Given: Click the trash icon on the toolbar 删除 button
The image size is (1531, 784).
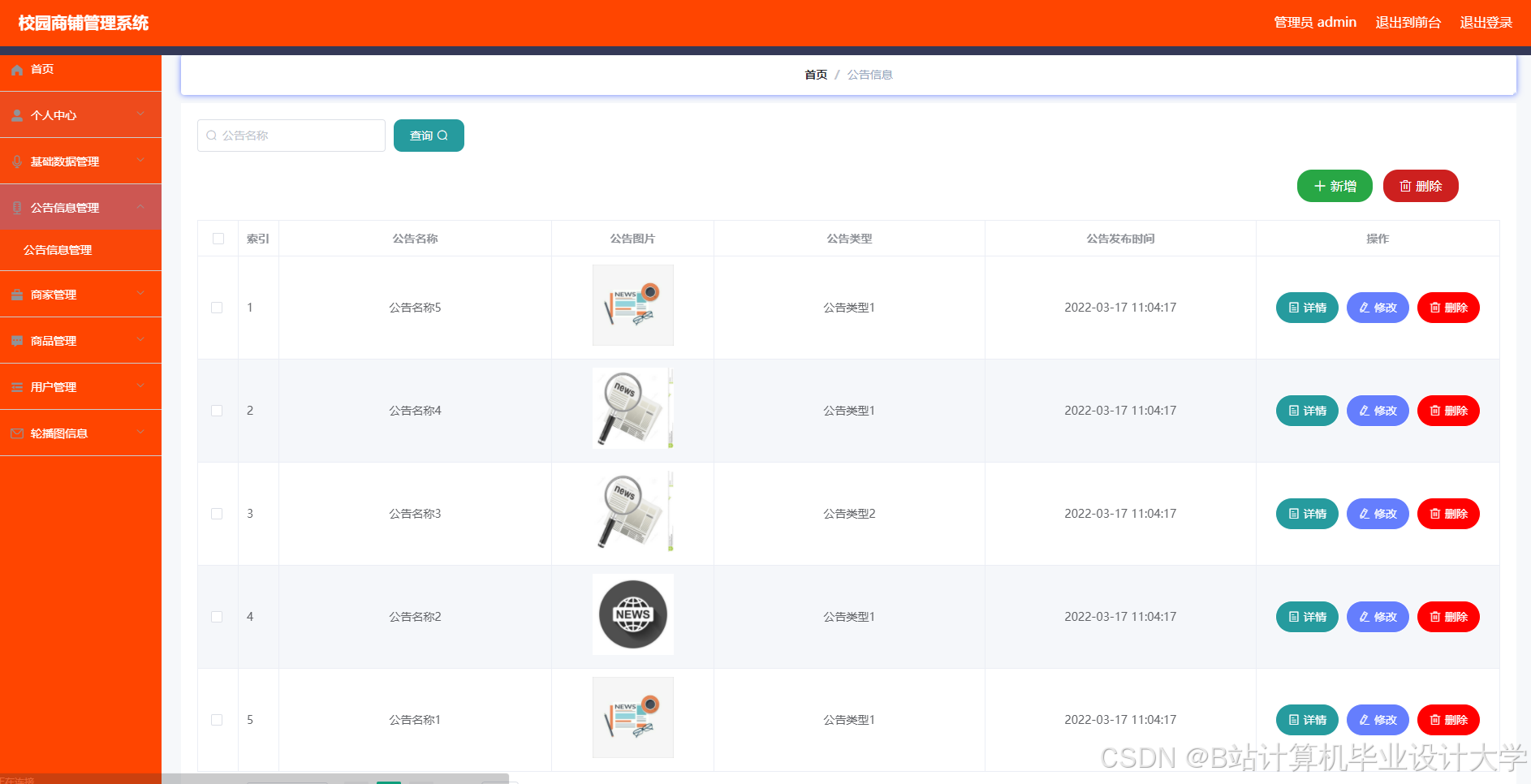Looking at the screenshot, I should click(x=1405, y=186).
